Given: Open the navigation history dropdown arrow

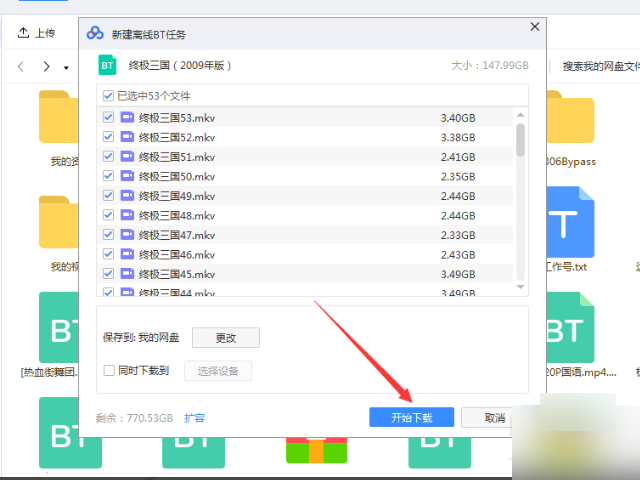Looking at the screenshot, I should coord(66,68).
